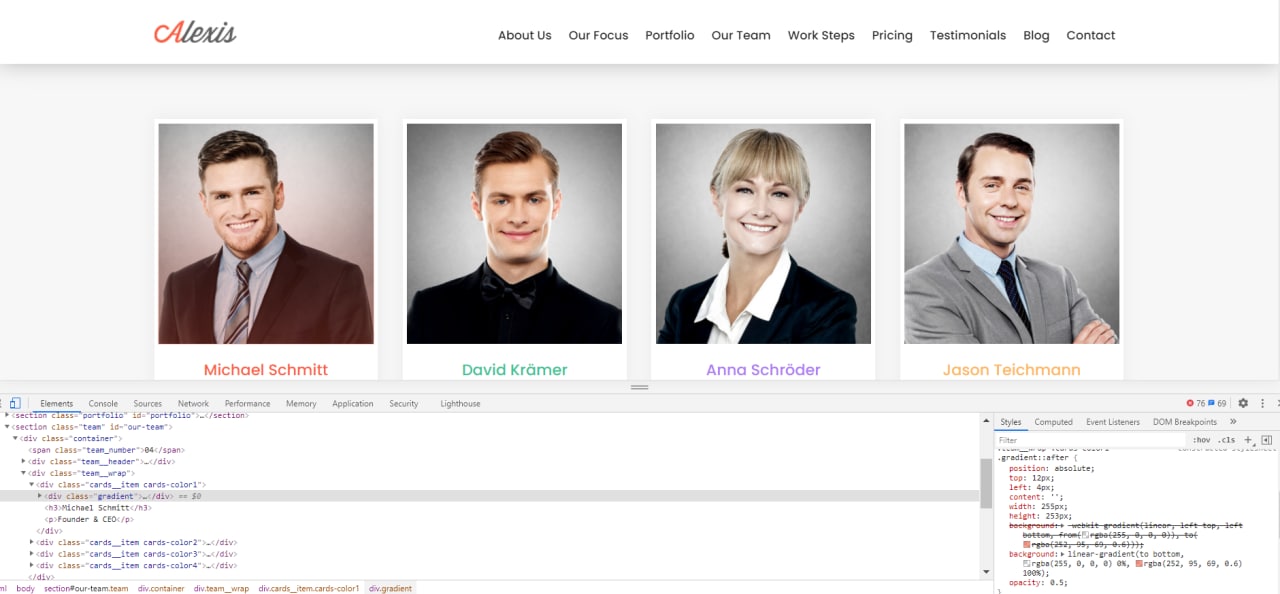Select the Elements tab
This screenshot has width=1280, height=594.
coord(57,403)
